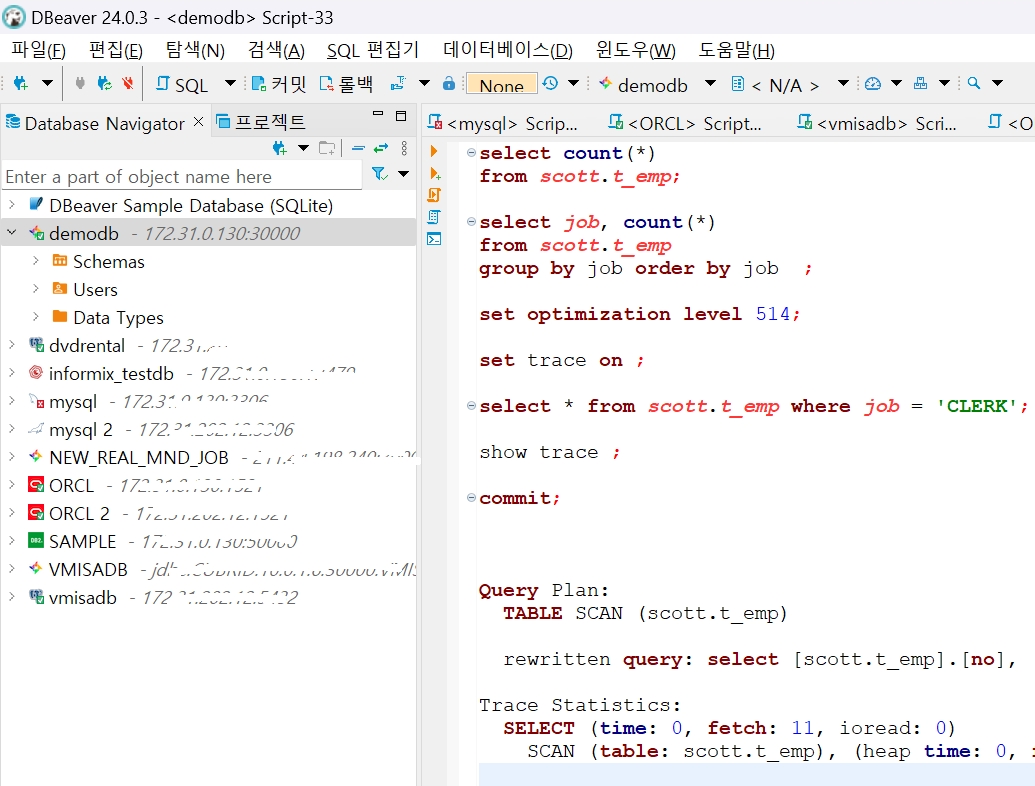Screen dimensions: 1035x786
Task: Collapse the demodb connection node
Action: click(x=11, y=233)
